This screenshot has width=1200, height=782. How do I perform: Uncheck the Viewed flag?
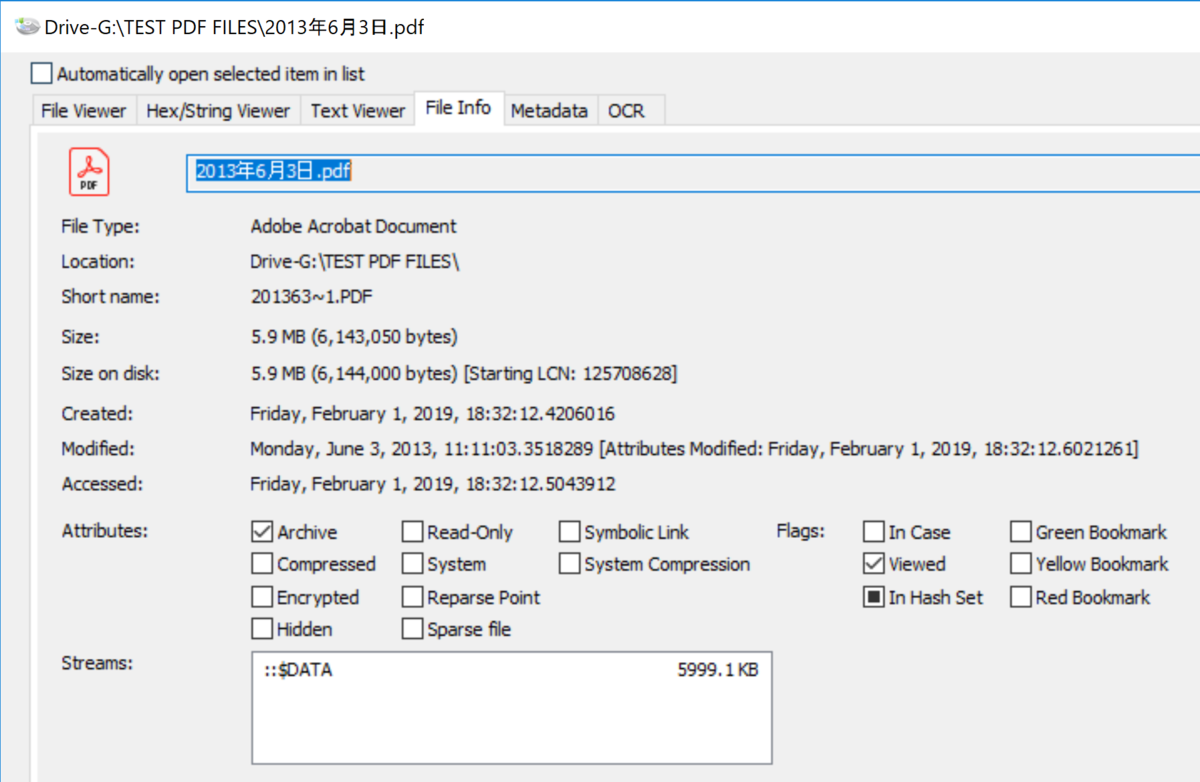pyautogui.click(x=873, y=564)
